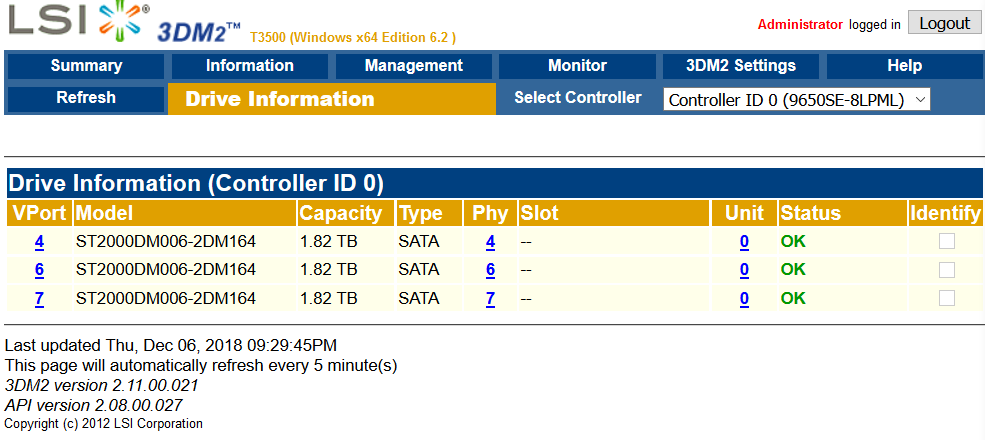Click the OK status in VPort 4 row
The width and height of the screenshot is (985, 440).
click(x=793, y=241)
